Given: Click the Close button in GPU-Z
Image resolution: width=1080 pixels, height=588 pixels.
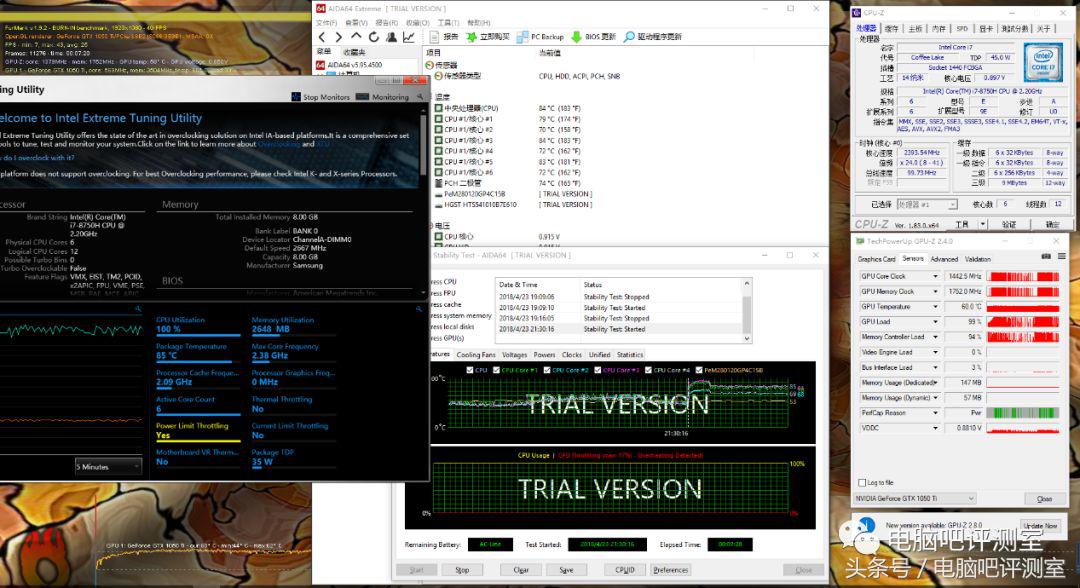Looking at the screenshot, I should pyautogui.click(x=1044, y=498).
